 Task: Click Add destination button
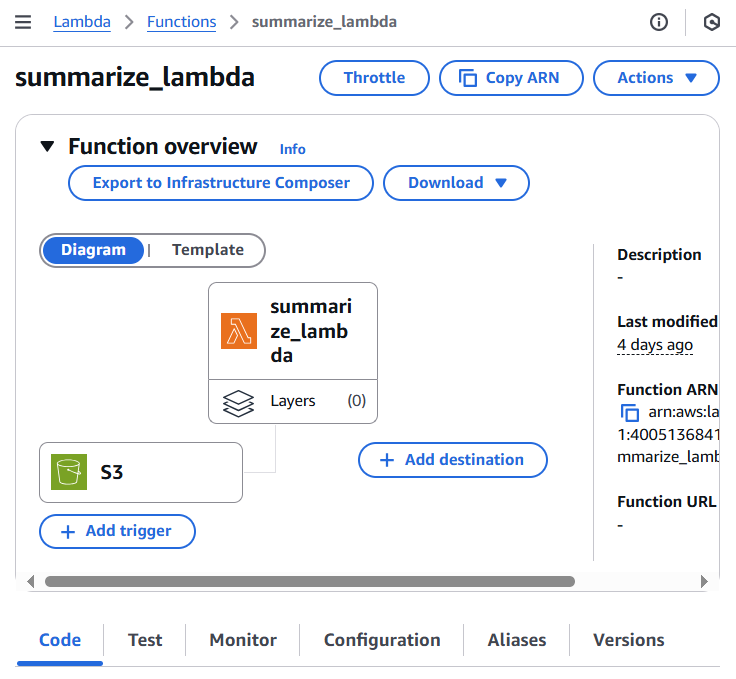tap(453, 460)
